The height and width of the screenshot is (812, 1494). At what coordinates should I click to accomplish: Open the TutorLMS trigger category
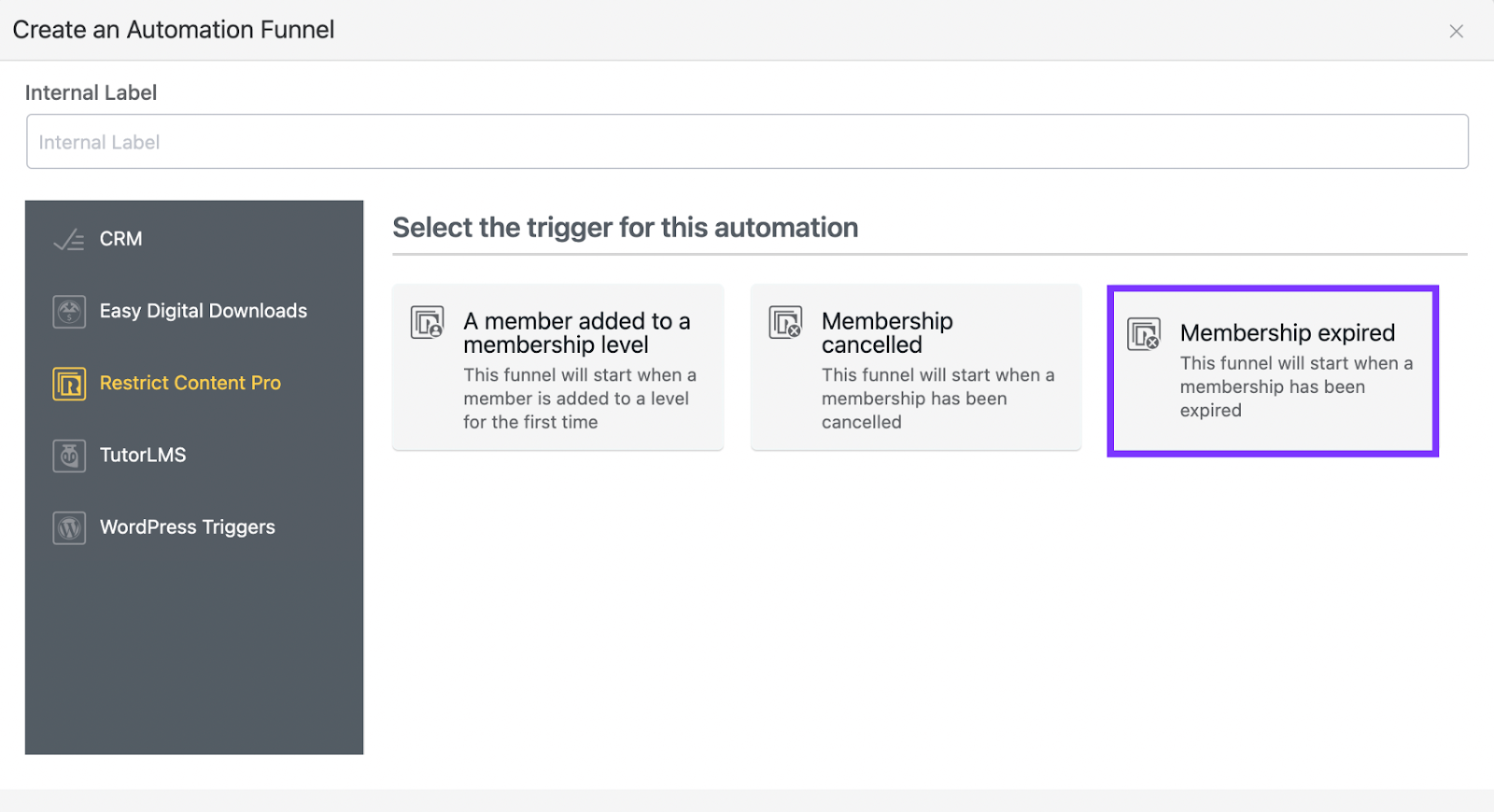[x=143, y=455]
